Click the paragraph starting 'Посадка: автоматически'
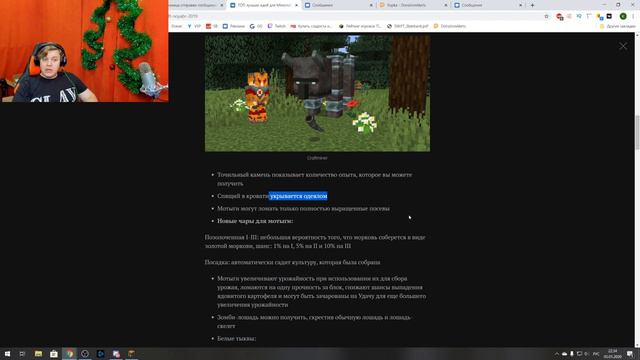 292,262
